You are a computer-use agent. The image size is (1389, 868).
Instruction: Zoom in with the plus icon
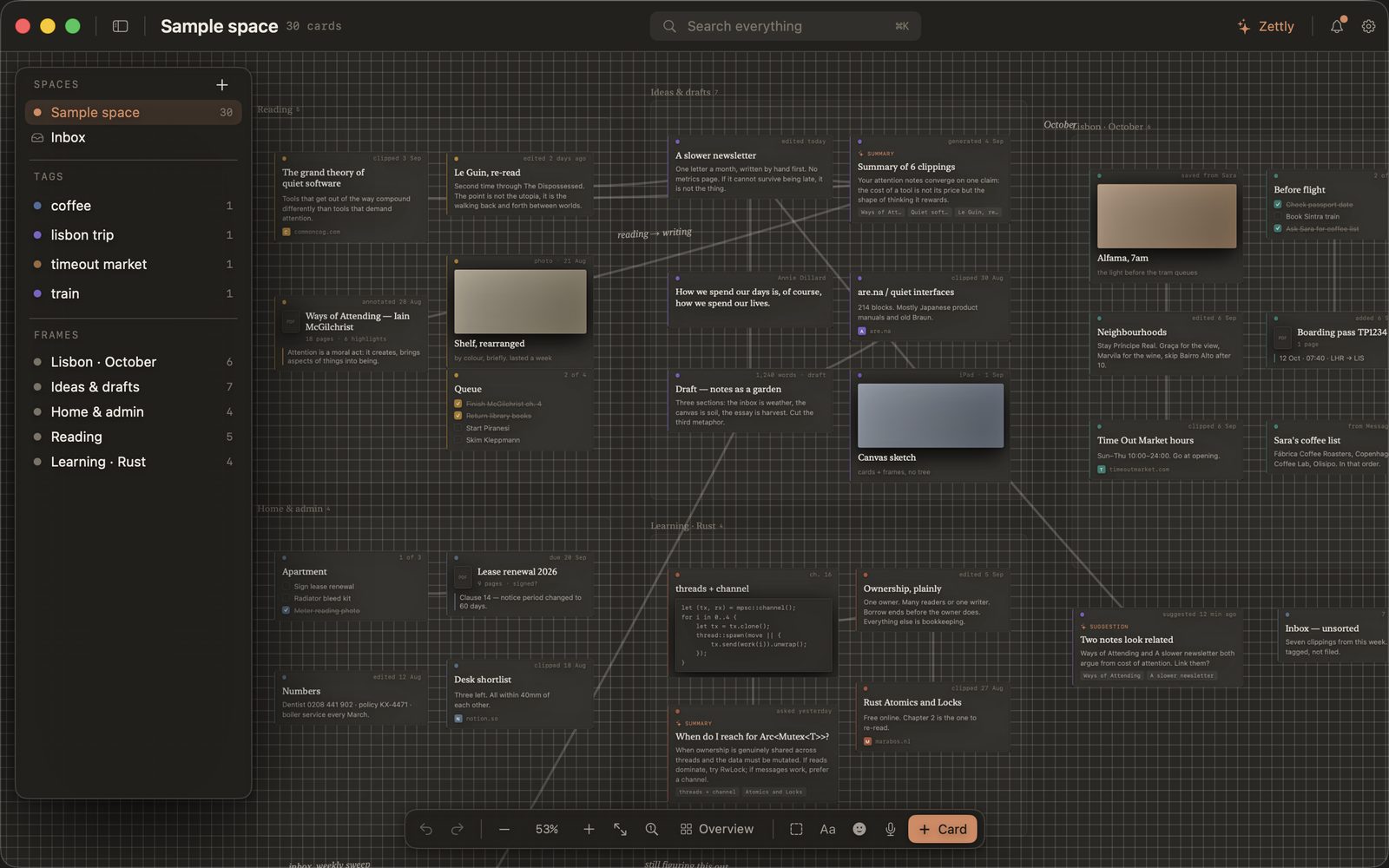[589, 829]
